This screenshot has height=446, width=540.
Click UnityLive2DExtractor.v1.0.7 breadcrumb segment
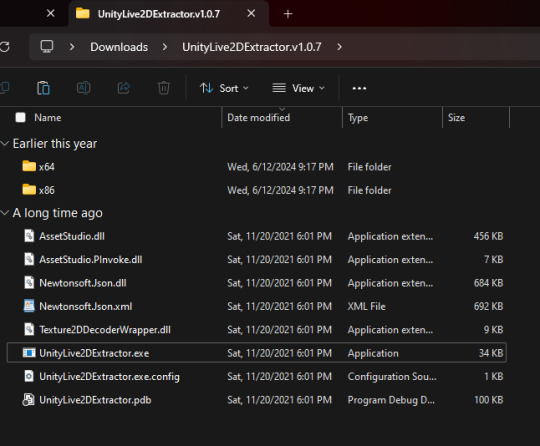(x=252, y=47)
